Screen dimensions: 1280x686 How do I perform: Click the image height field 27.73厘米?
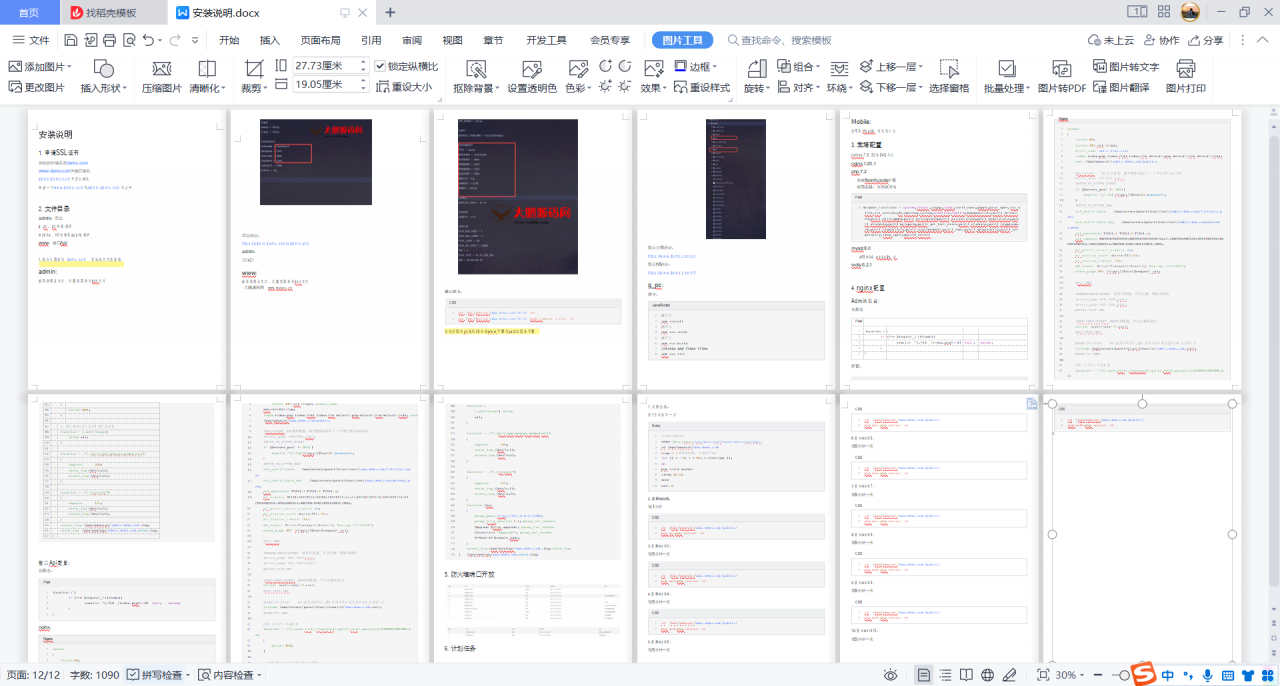[331, 66]
